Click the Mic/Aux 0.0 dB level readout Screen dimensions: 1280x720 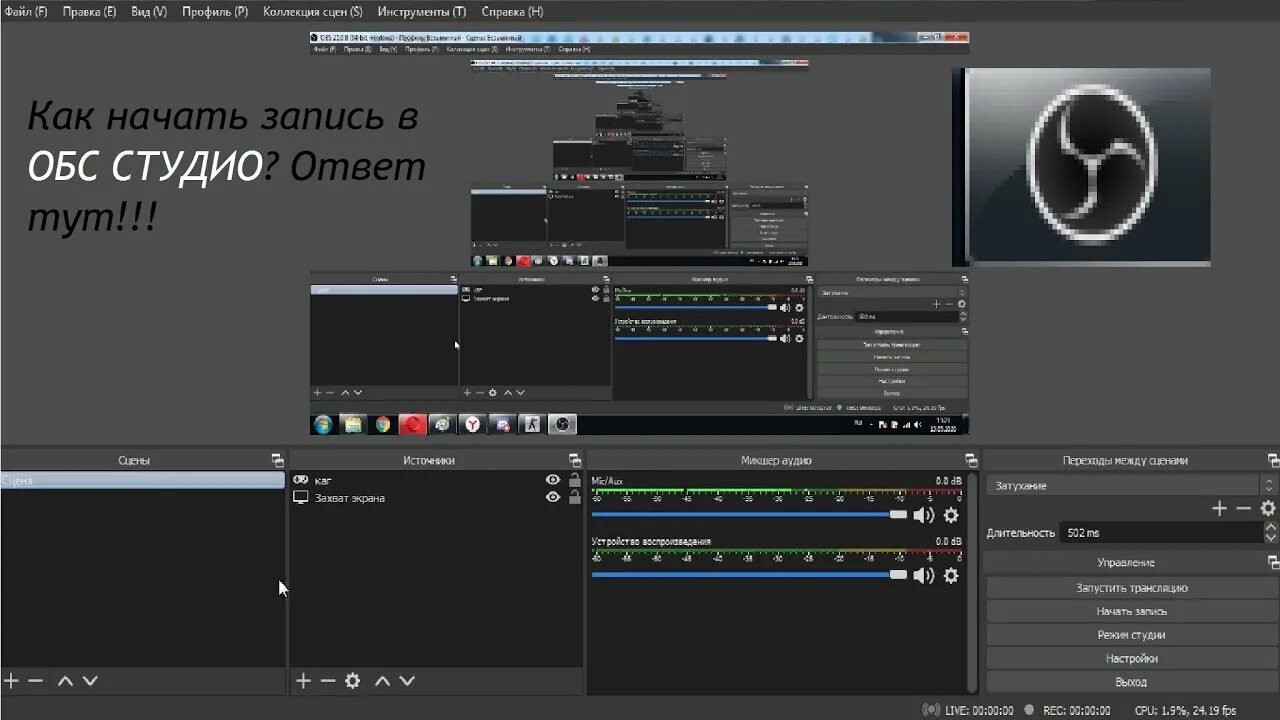[949, 481]
